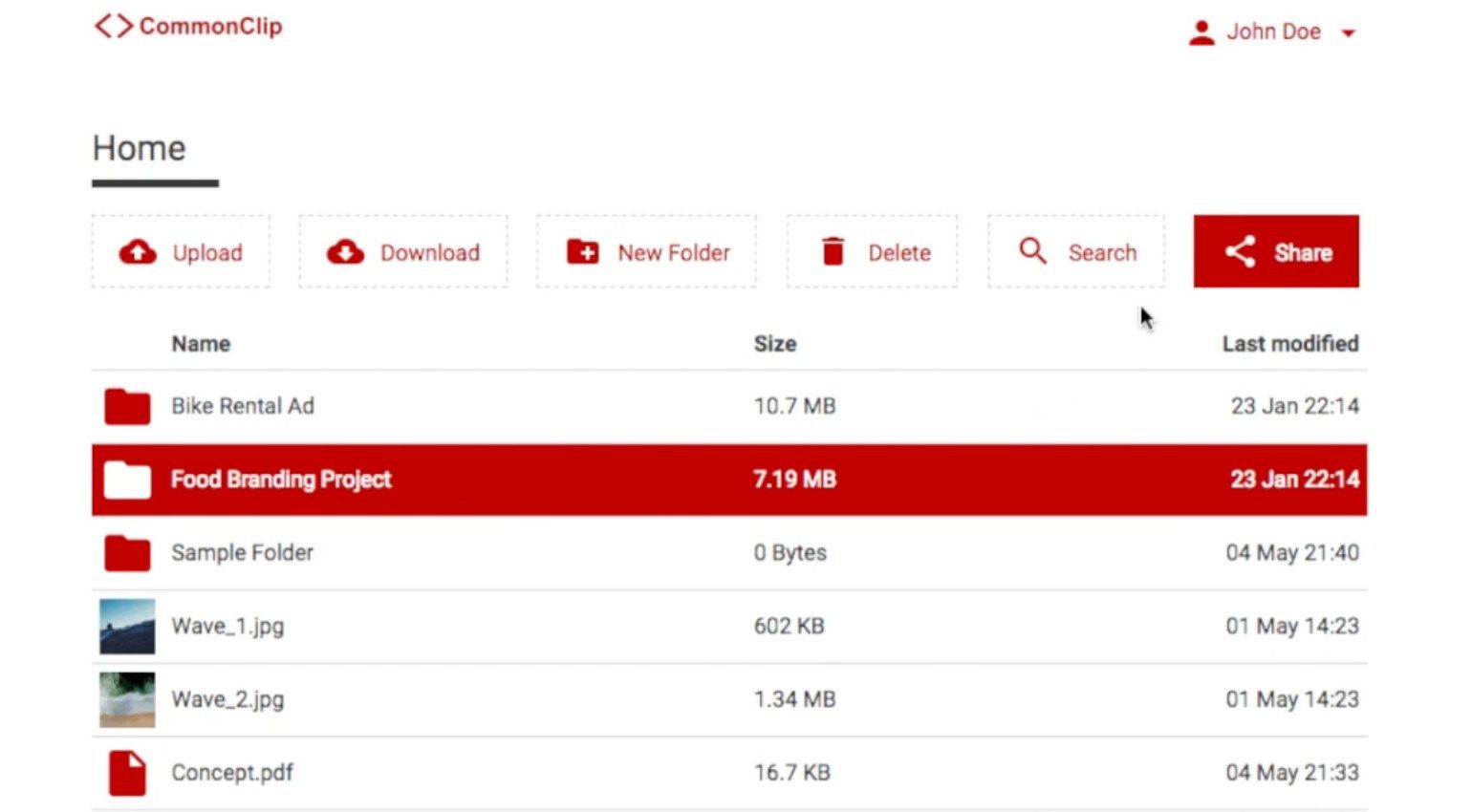Sort by the Last modified column header
This screenshot has height=812, width=1472.
(x=1290, y=344)
